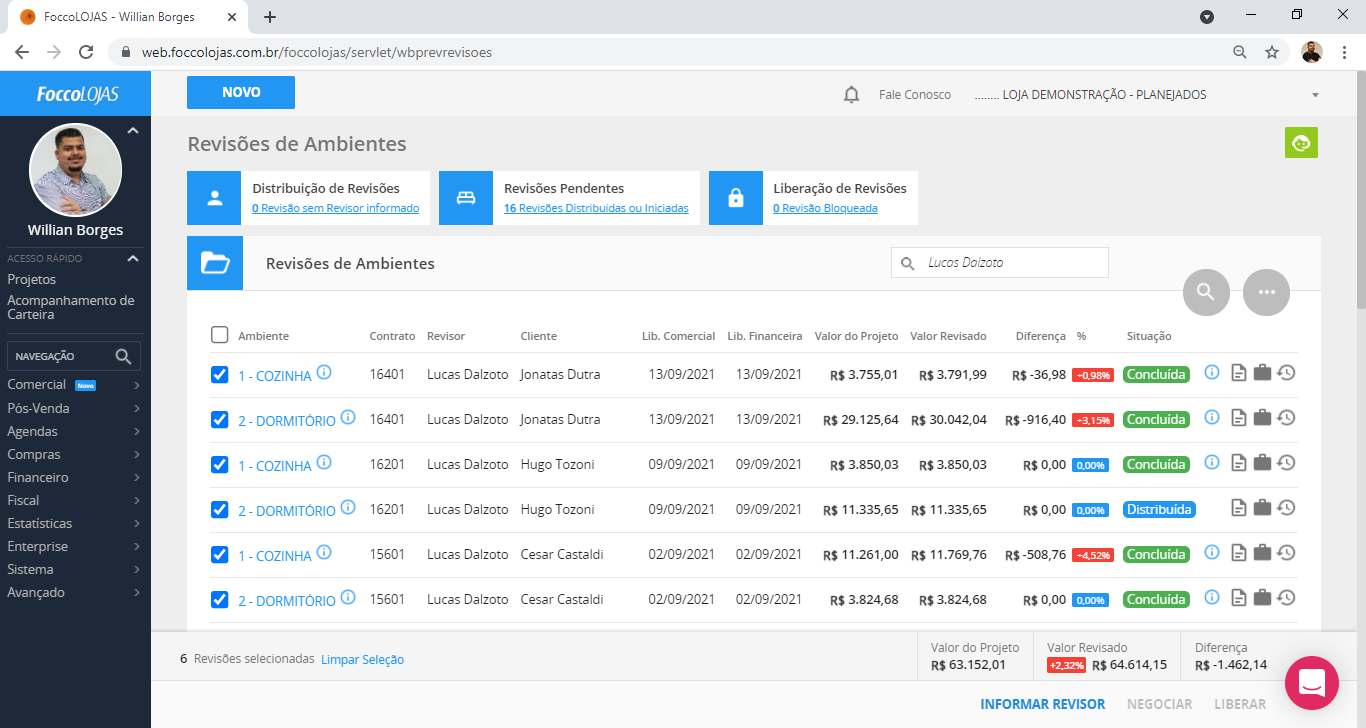The width and height of the screenshot is (1366, 728).
Task: Collapse the Acesso Rápido section
Action: [133, 259]
